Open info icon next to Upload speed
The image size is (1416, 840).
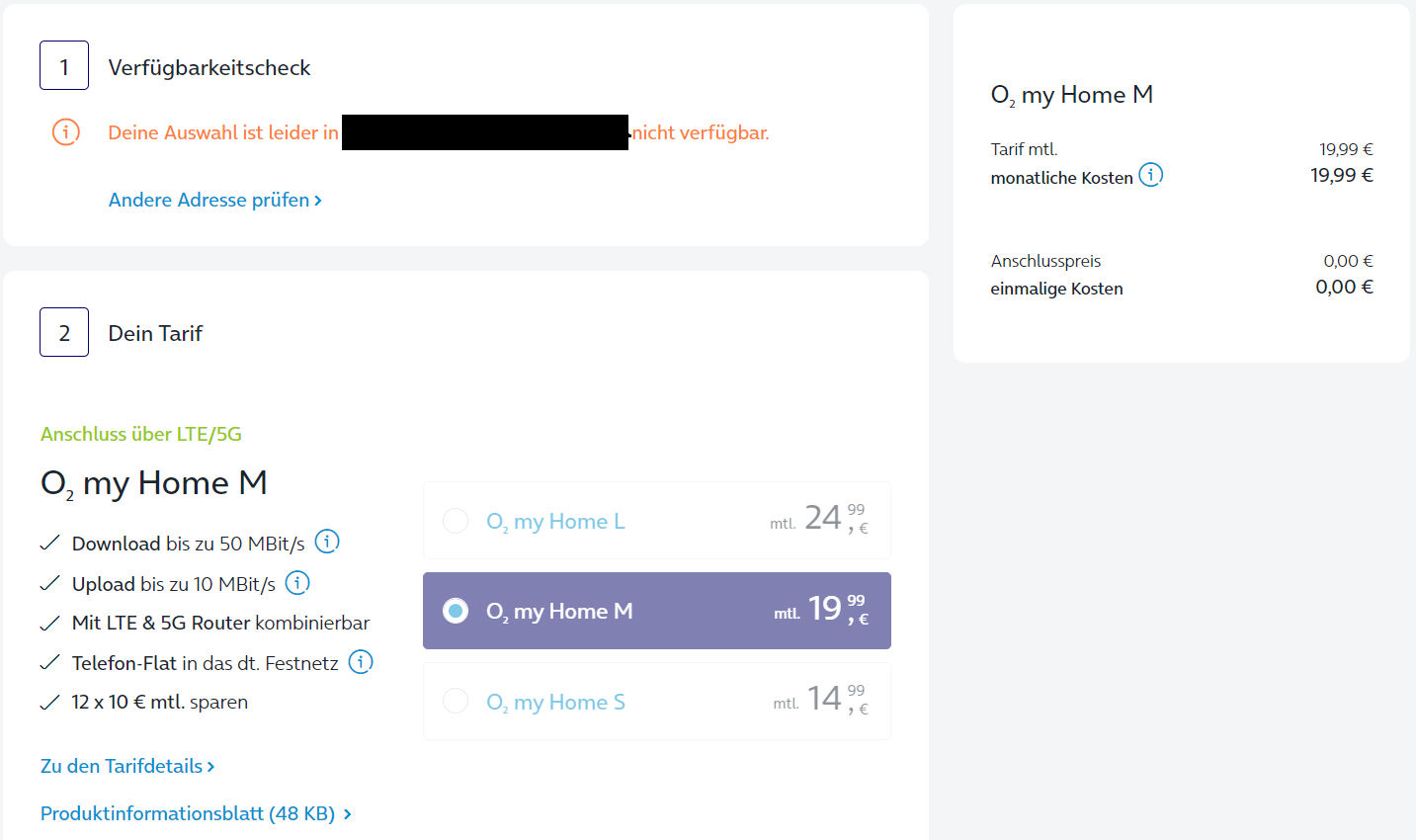(297, 583)
